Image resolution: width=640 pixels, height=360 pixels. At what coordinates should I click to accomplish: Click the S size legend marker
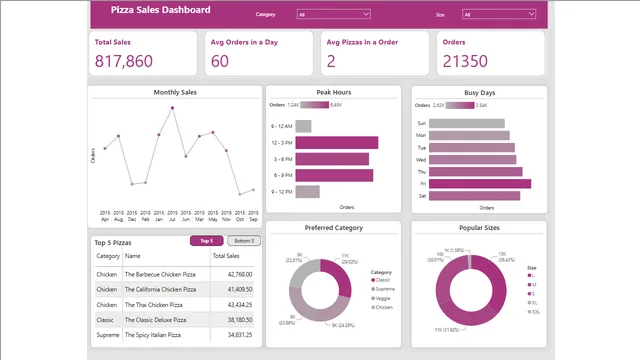click(x=529, y=294)
